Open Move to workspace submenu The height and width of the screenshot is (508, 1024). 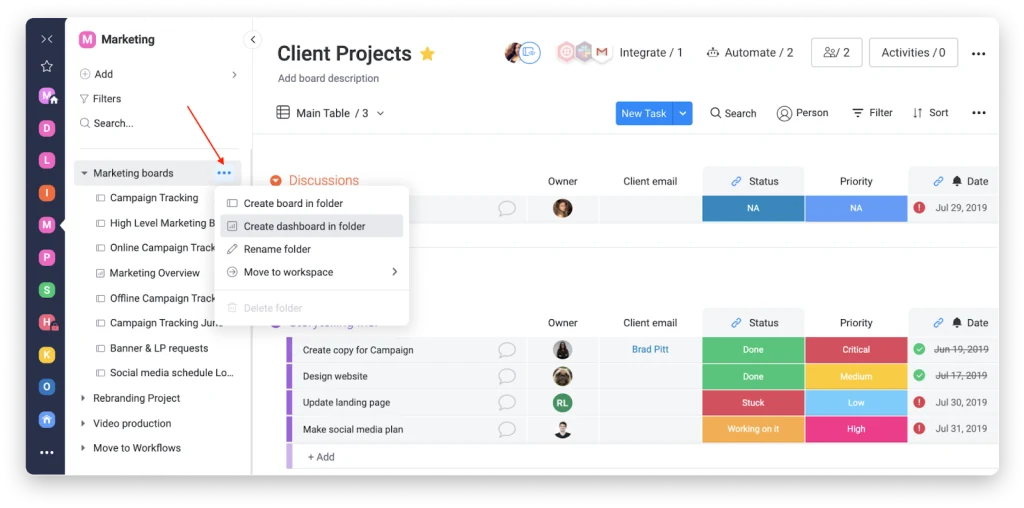pyautogui.click(x=312, y=272)
